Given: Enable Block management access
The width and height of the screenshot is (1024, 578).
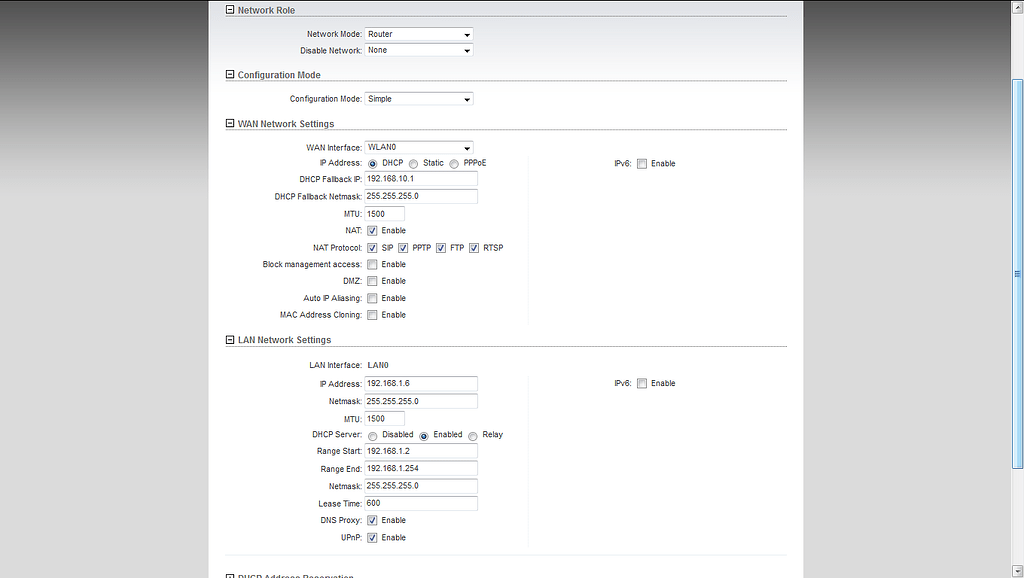Looking at the screenshot, I should point(371,264).
